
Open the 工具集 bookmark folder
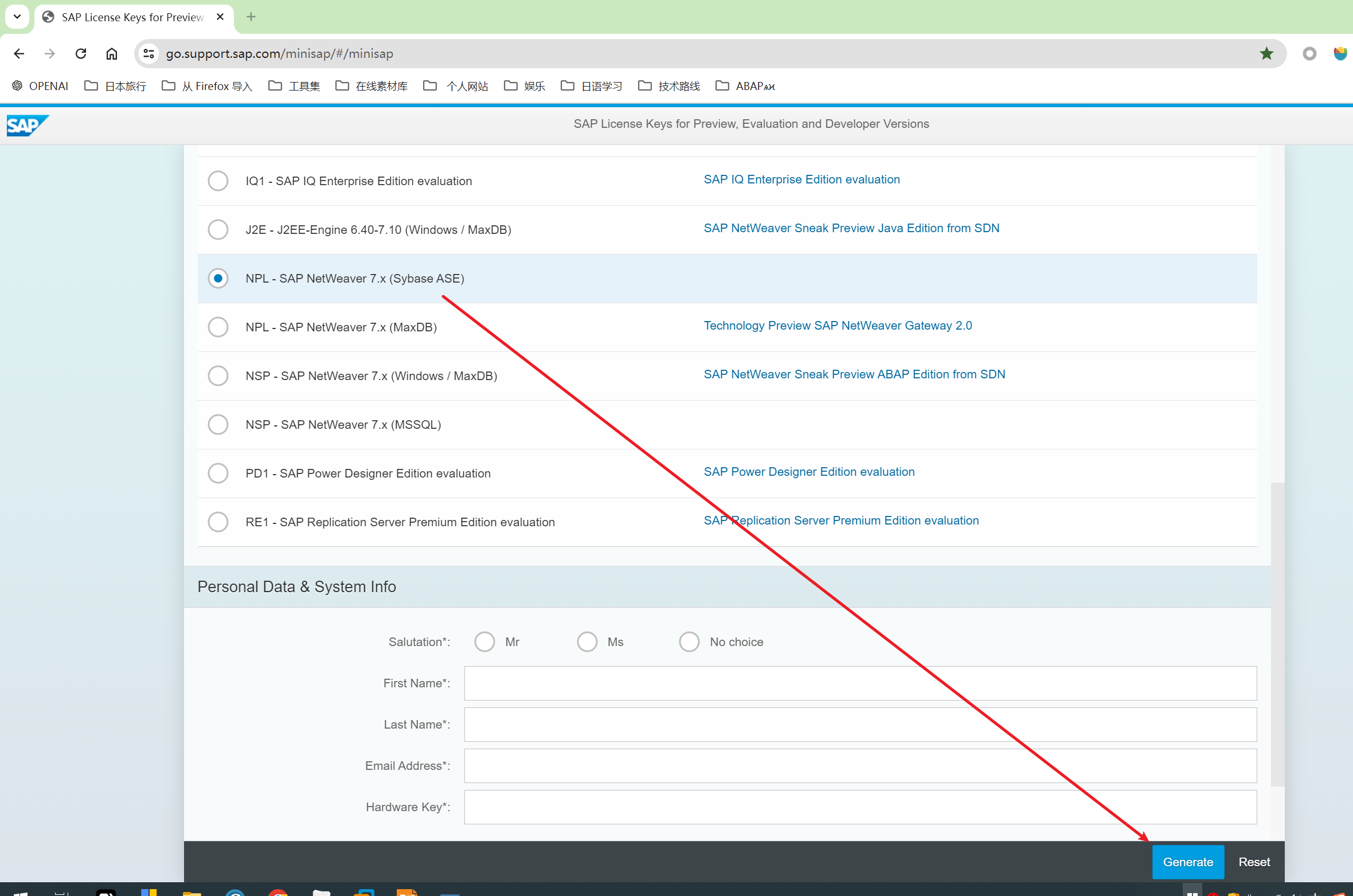click(294, 86)
